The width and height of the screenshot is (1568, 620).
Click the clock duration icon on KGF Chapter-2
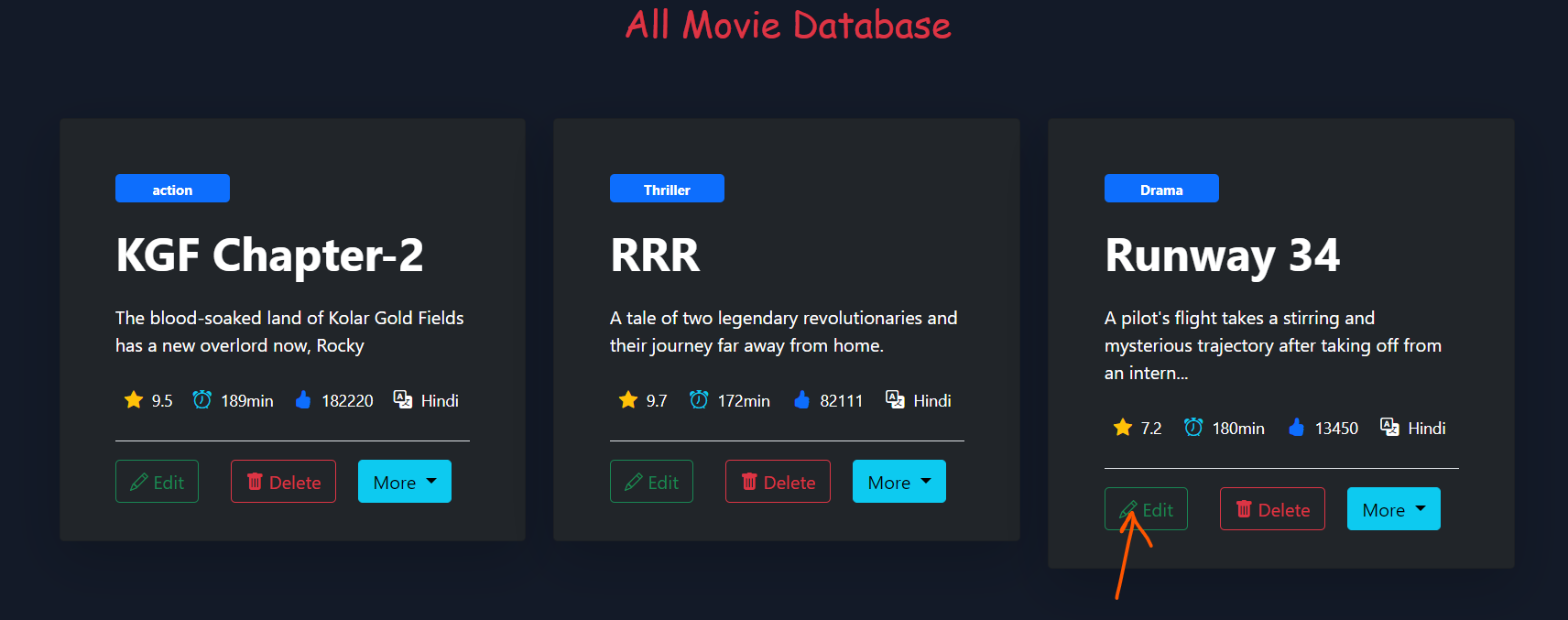coord(202,400)
